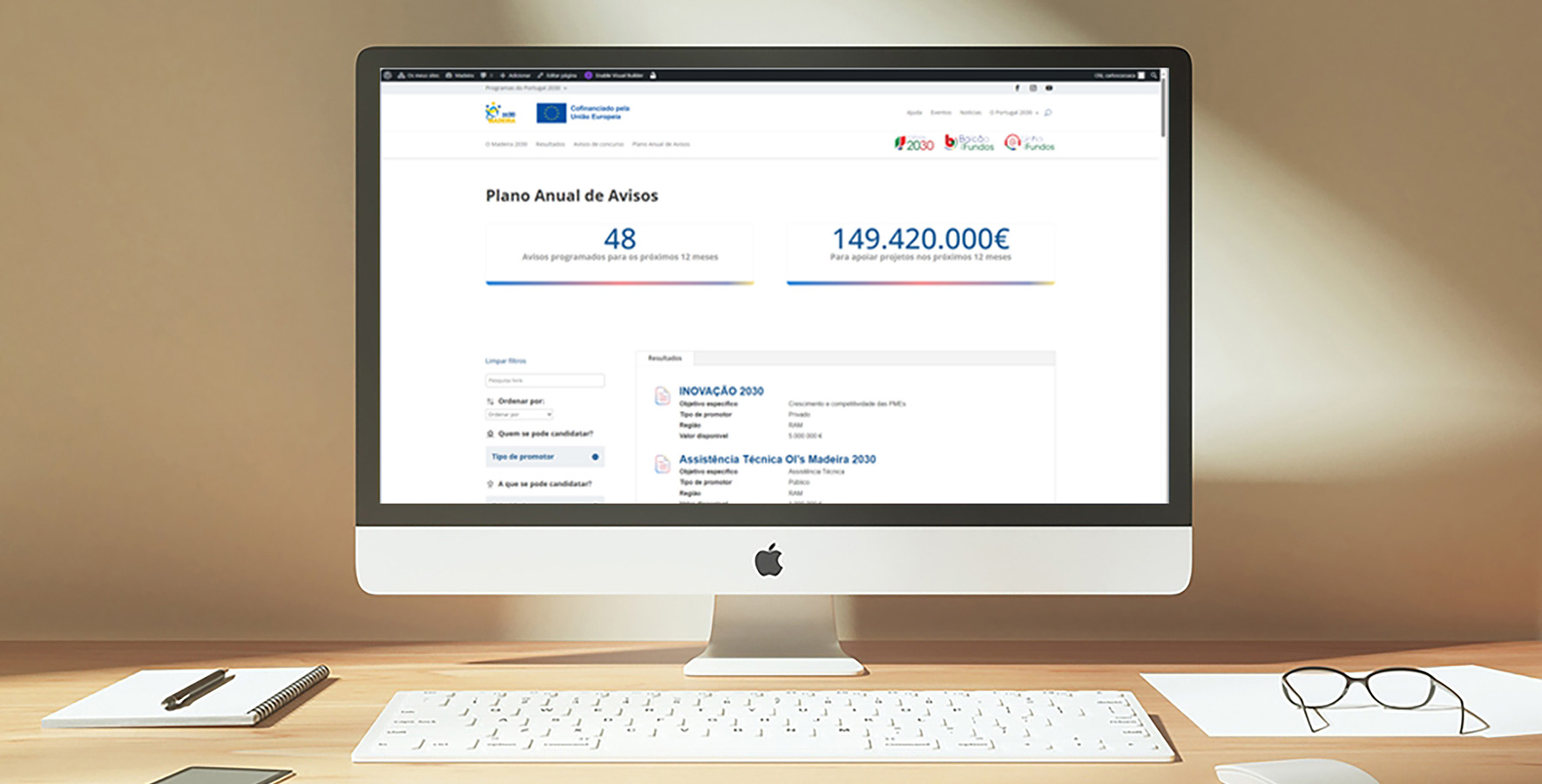Image resolution: width=1542 pixels, height=784 pixels.
Task: Click the INOVAÇÃO 2030 document icon
Action: click(x=662, y=396)
